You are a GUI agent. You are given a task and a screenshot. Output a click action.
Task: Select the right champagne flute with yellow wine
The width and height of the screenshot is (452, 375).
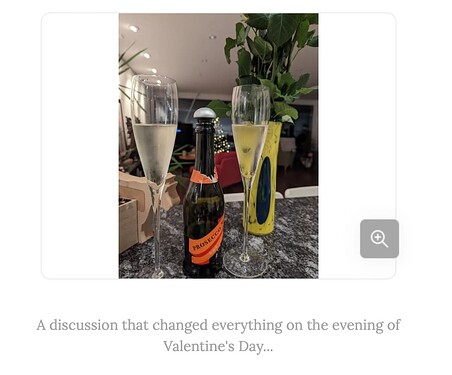point(249,180)
